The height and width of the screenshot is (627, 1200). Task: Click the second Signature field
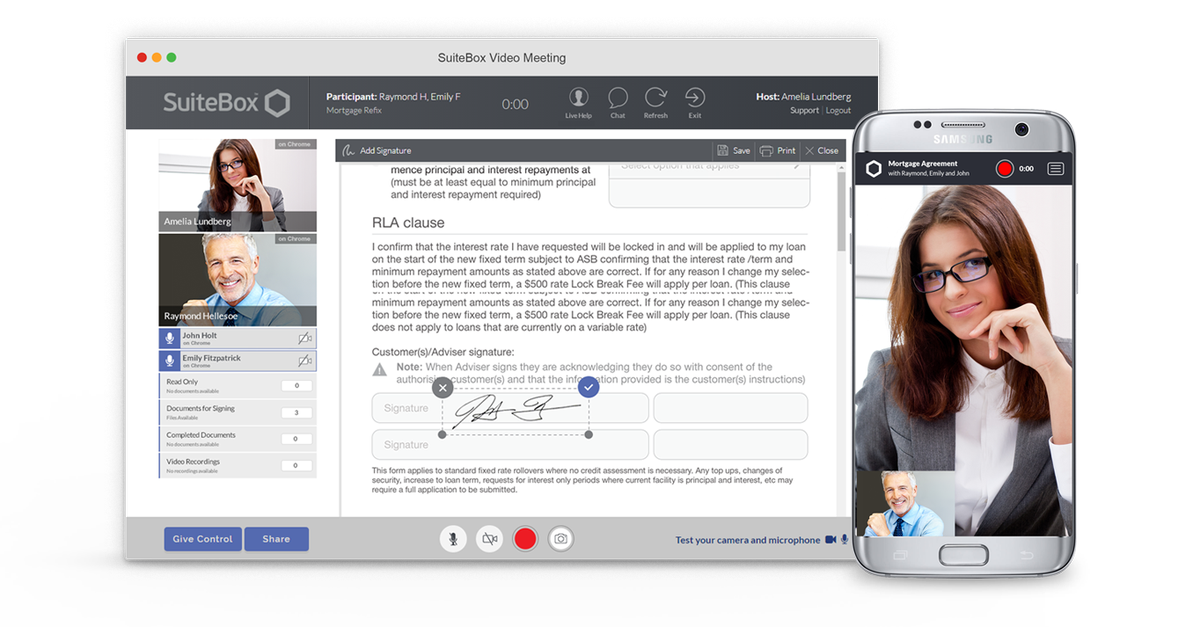510,444
